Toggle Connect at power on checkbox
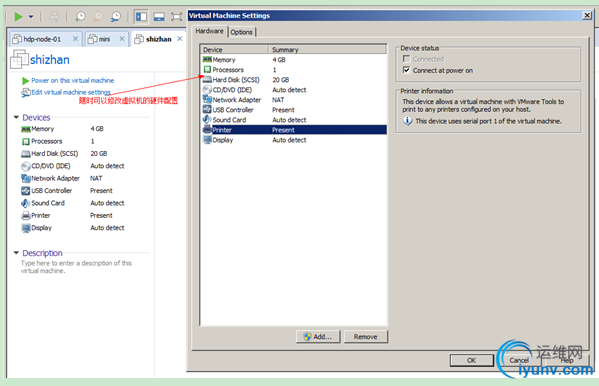 point(406,70)
